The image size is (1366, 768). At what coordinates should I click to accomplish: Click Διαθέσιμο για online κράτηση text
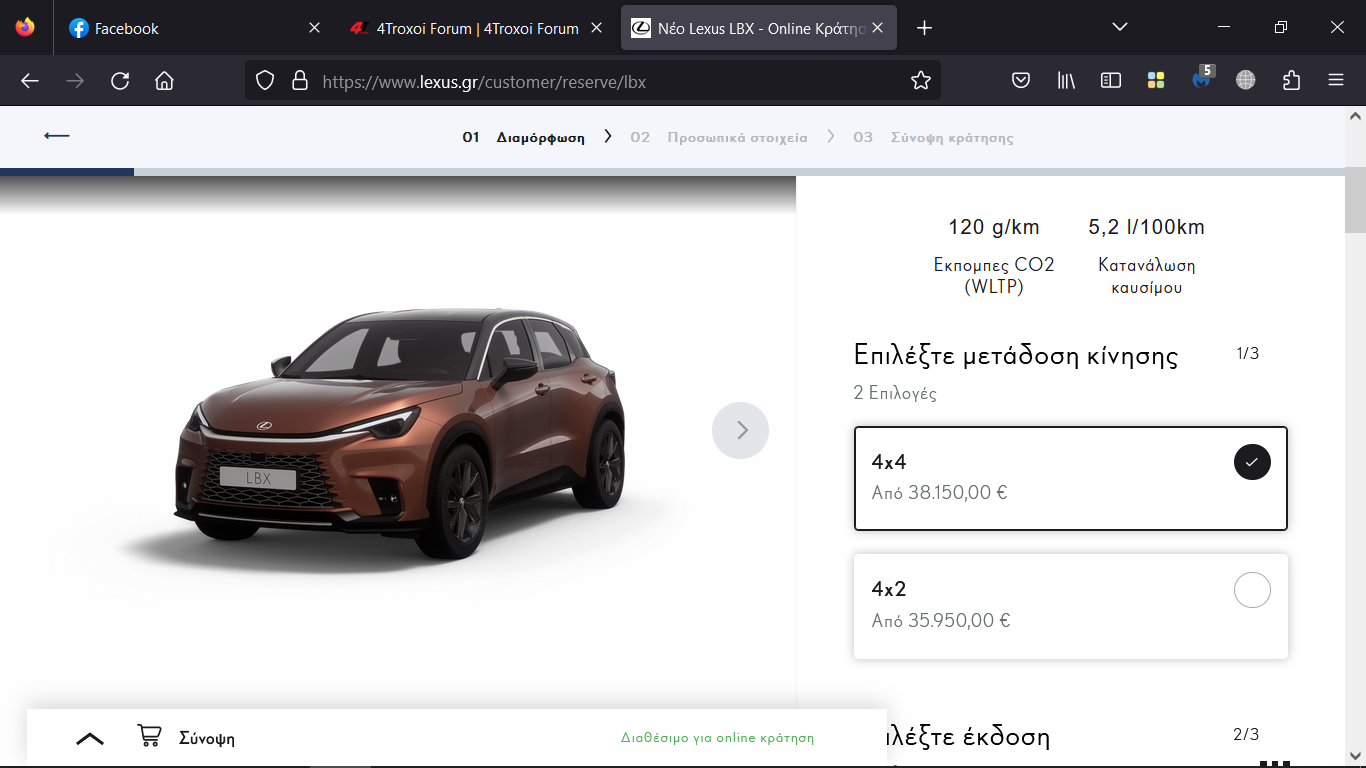pos(717,738)
